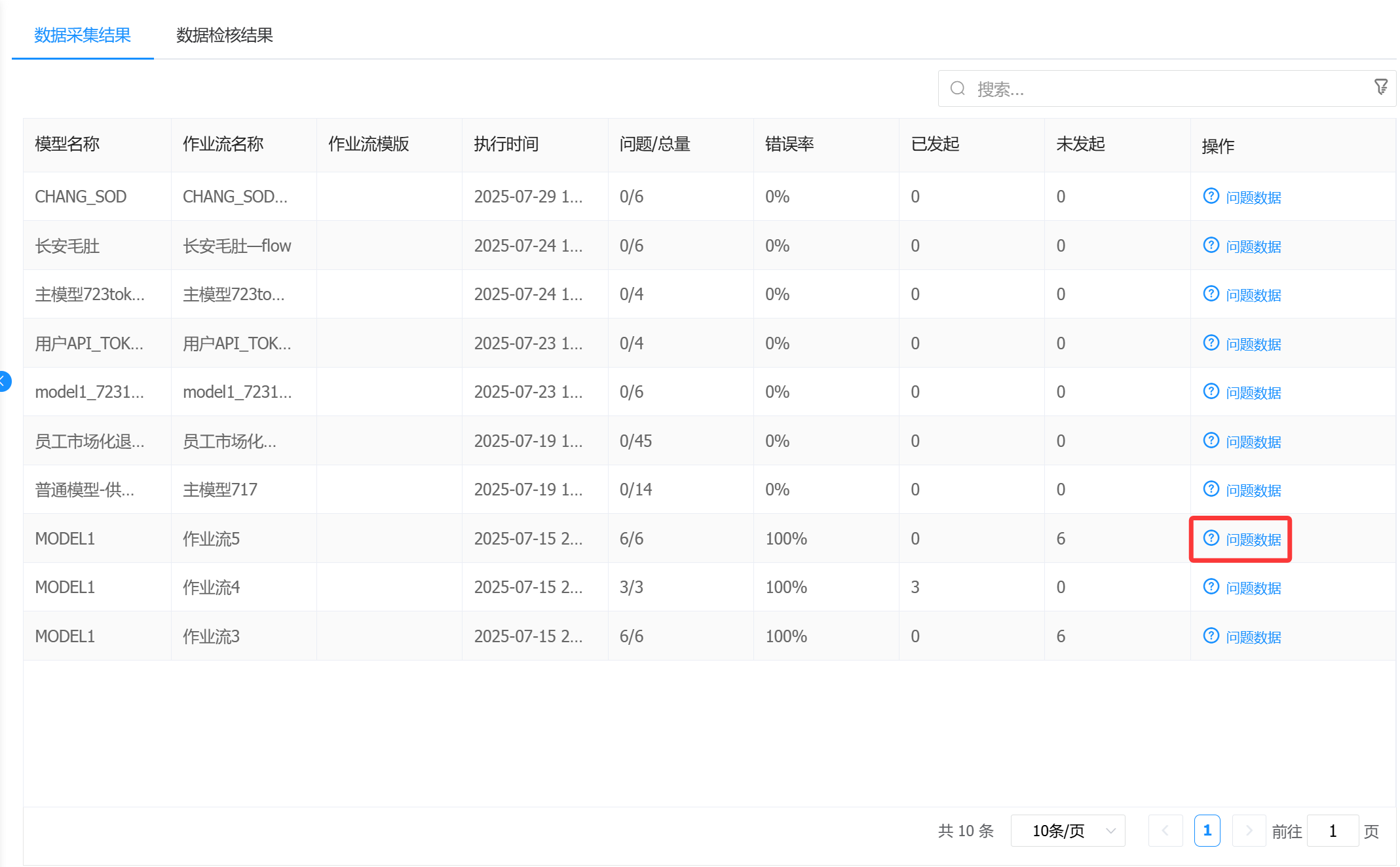
Task: Select the 数据采集结果 tab
Action: (x=83, y=35)
